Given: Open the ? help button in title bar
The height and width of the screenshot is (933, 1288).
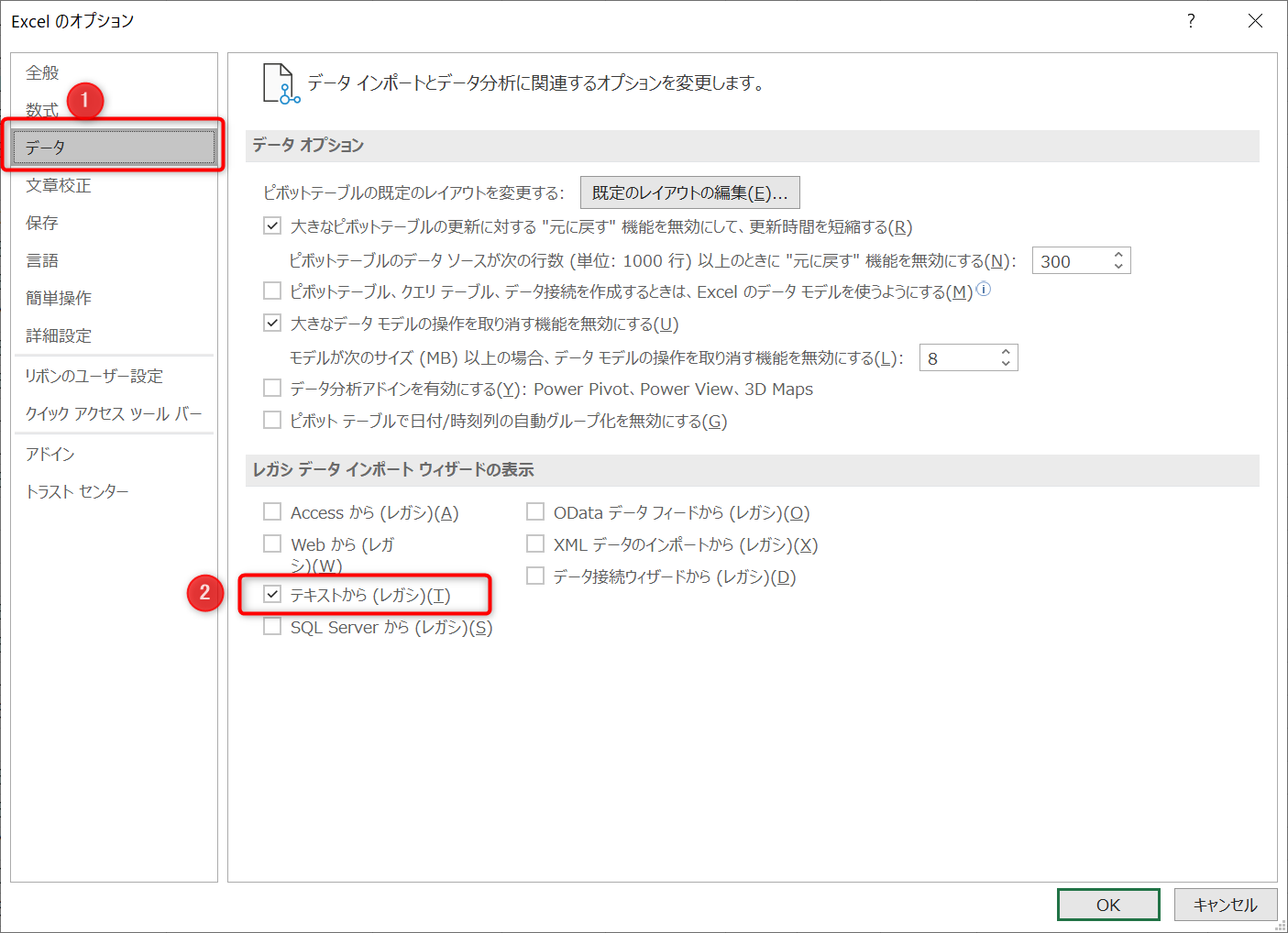Looking at the screenshot, I should (1191, 21).
